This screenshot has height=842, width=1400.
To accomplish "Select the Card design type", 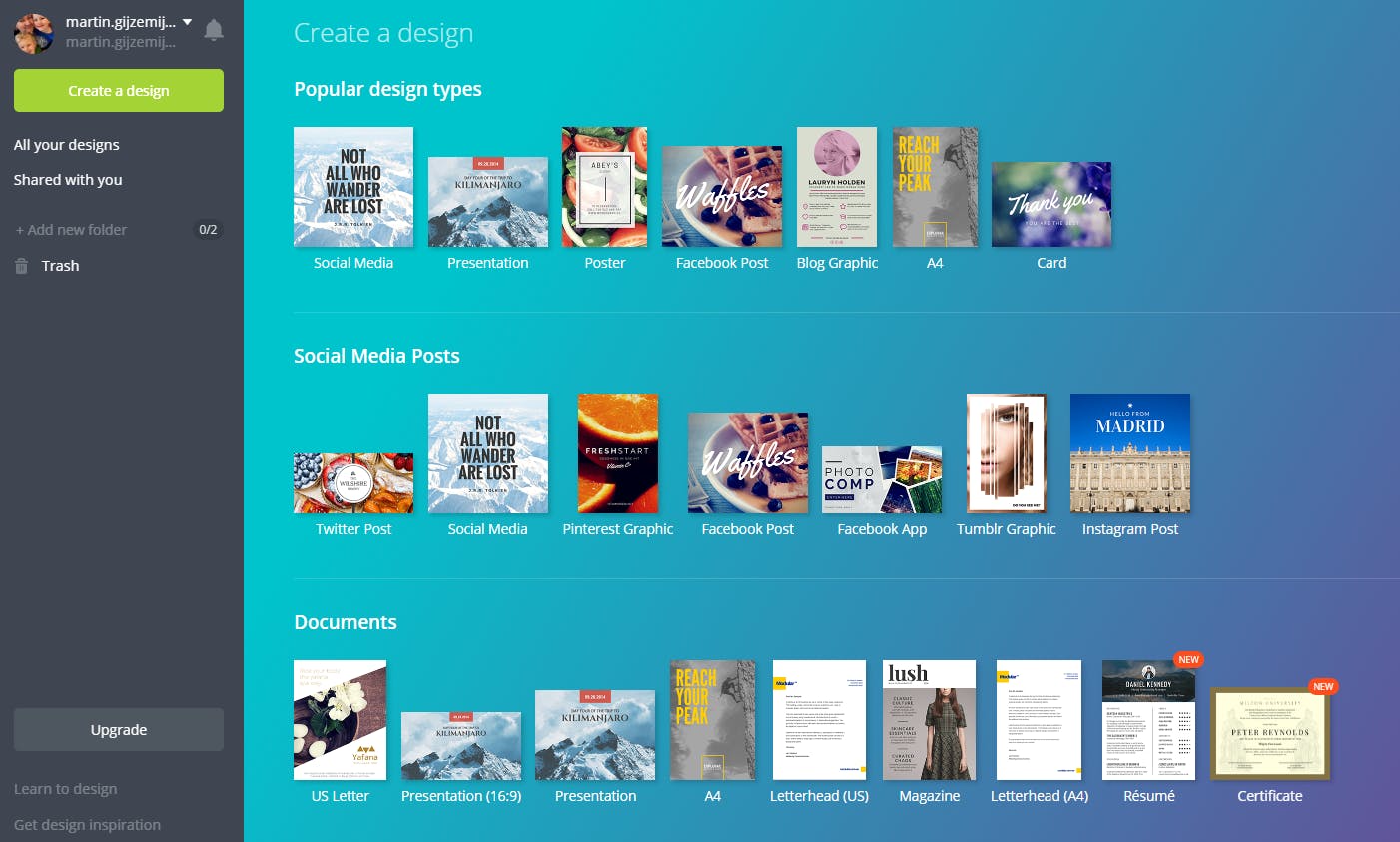I will [1051, 204].
